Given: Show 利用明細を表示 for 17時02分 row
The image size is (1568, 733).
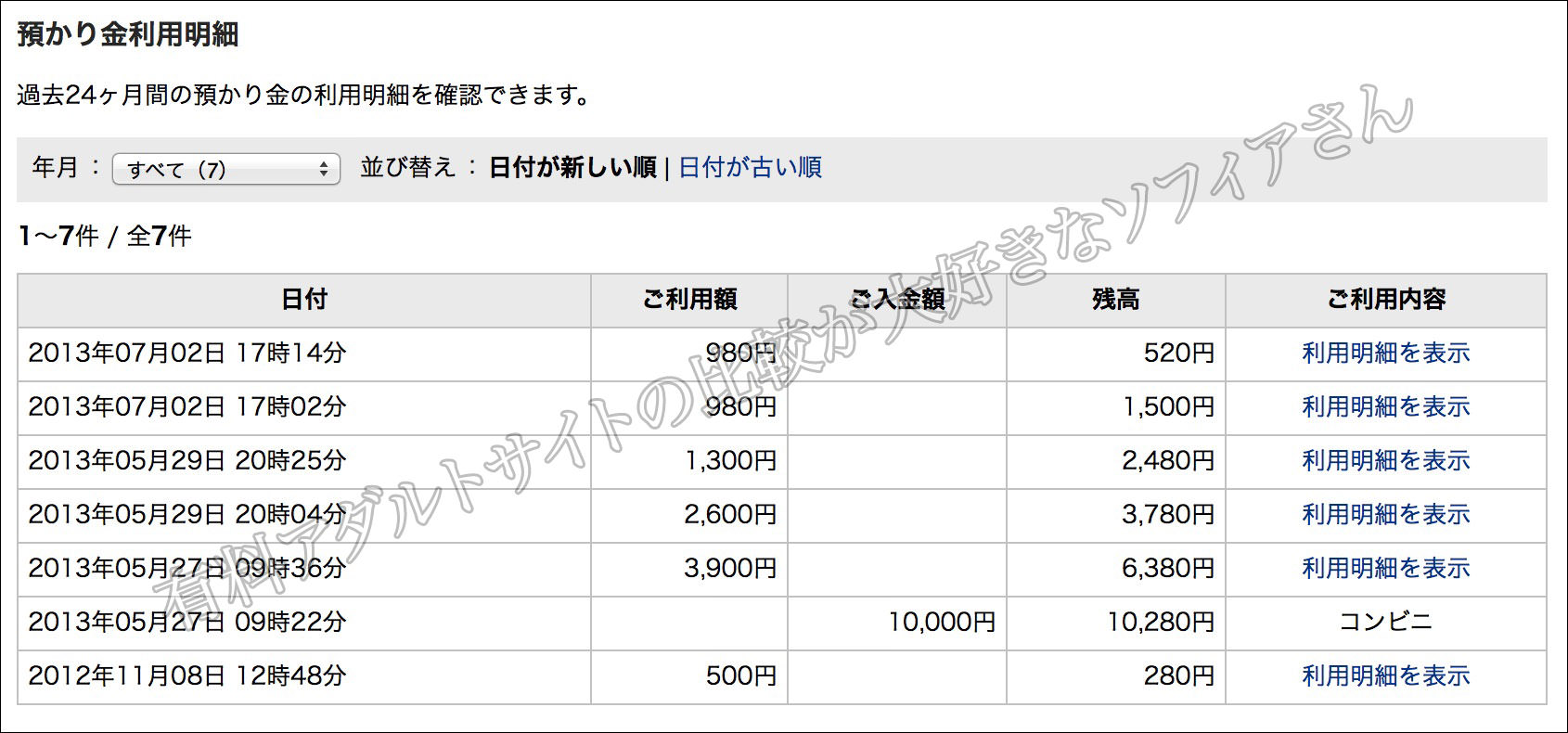Looking at the screenshot, I should pos(1385,406).
